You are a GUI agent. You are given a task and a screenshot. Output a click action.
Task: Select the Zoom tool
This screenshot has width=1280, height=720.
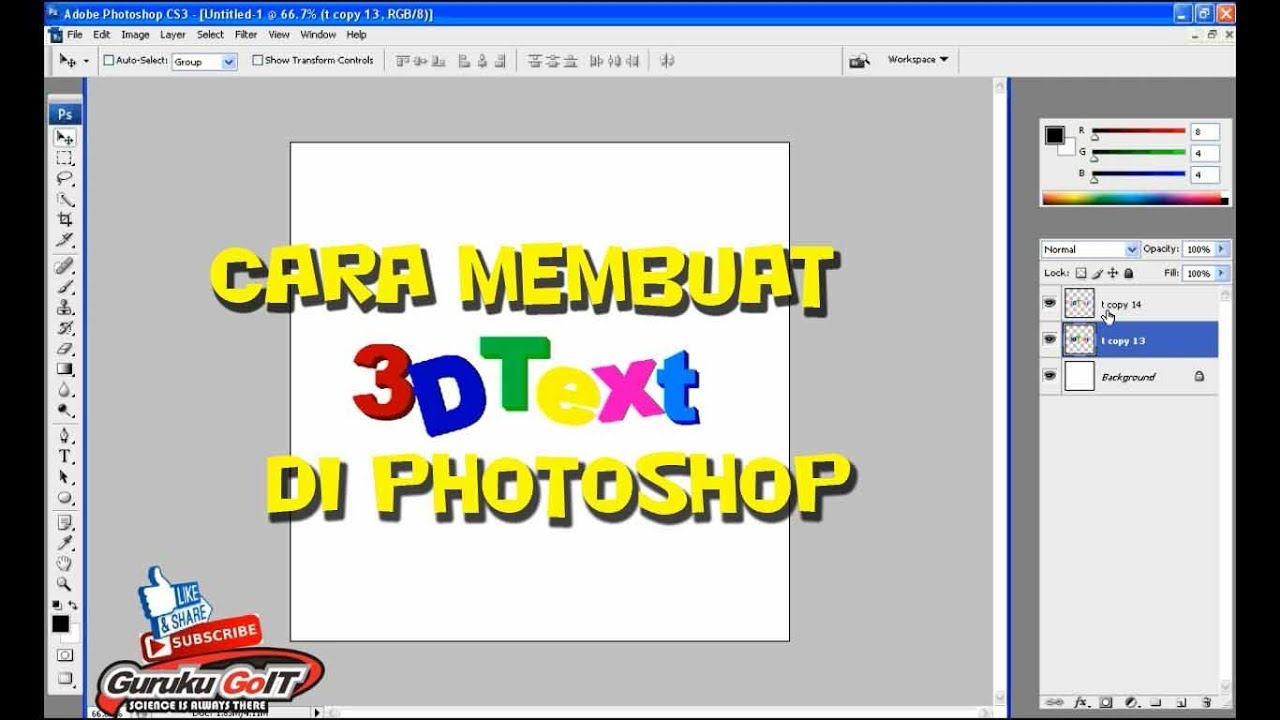click(x=65, y=583)
